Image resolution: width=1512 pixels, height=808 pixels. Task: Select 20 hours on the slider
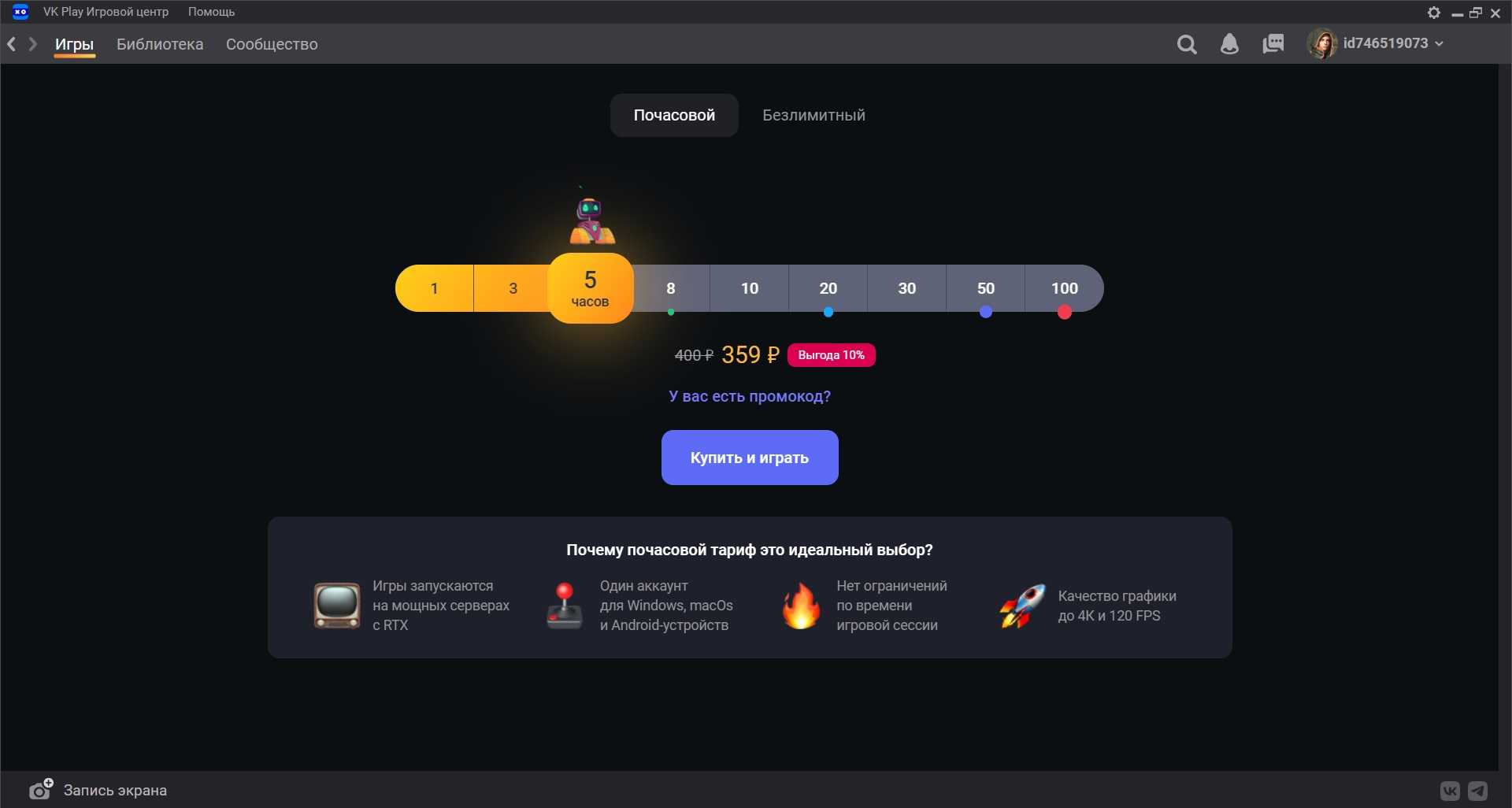[828, 288]
